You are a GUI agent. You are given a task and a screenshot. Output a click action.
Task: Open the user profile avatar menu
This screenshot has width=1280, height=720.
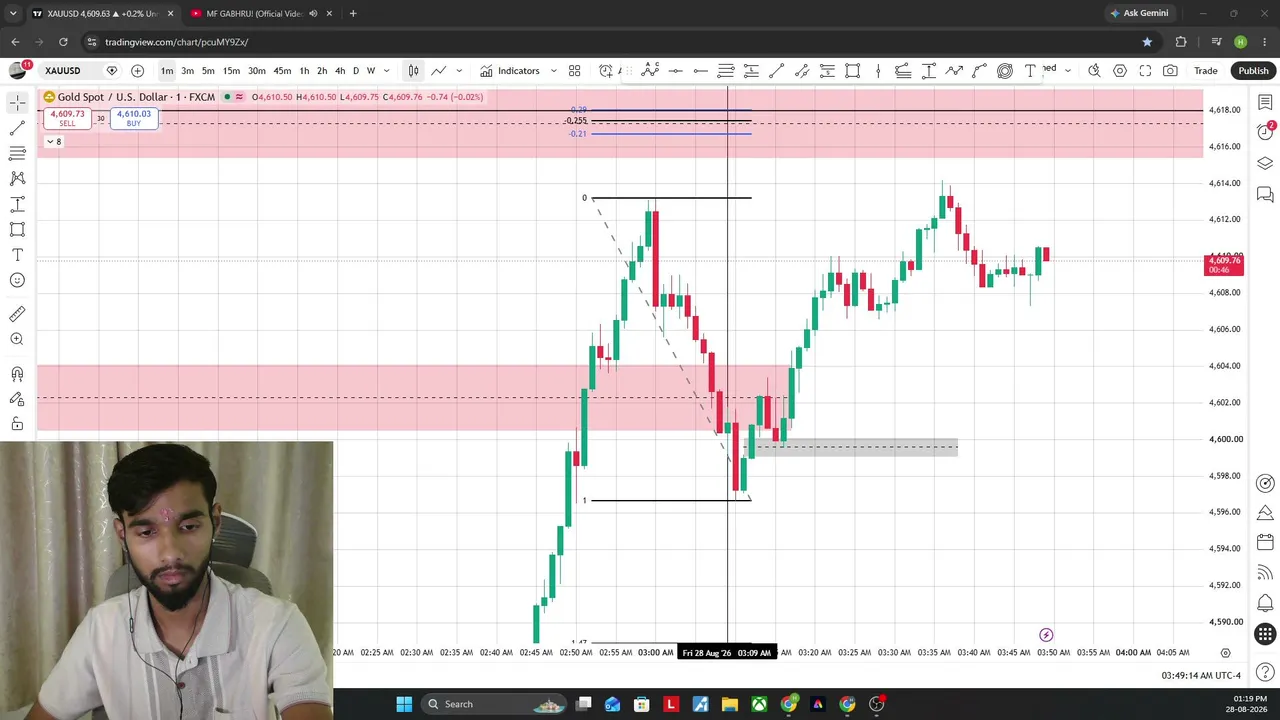click(x=17, y=70)
